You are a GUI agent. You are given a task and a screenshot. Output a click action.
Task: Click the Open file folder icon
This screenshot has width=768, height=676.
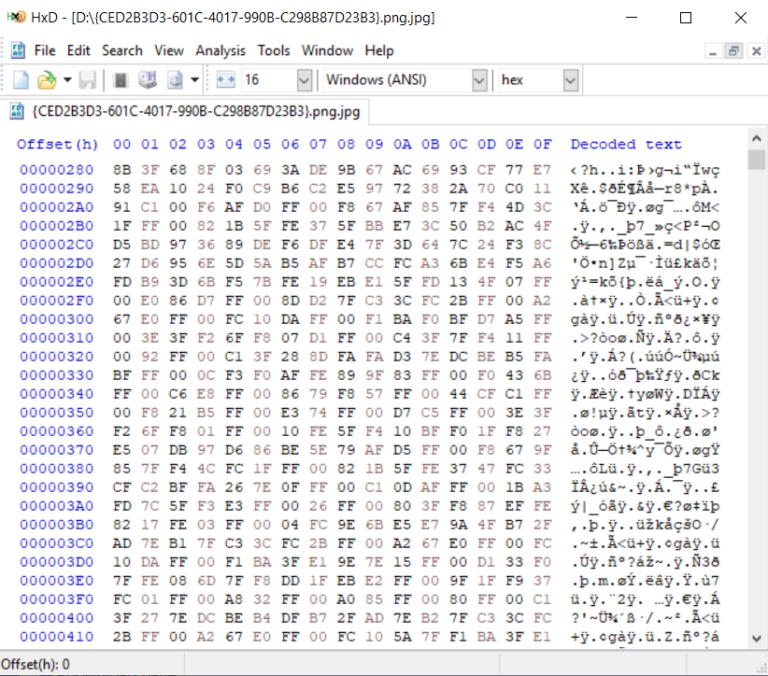45,80
